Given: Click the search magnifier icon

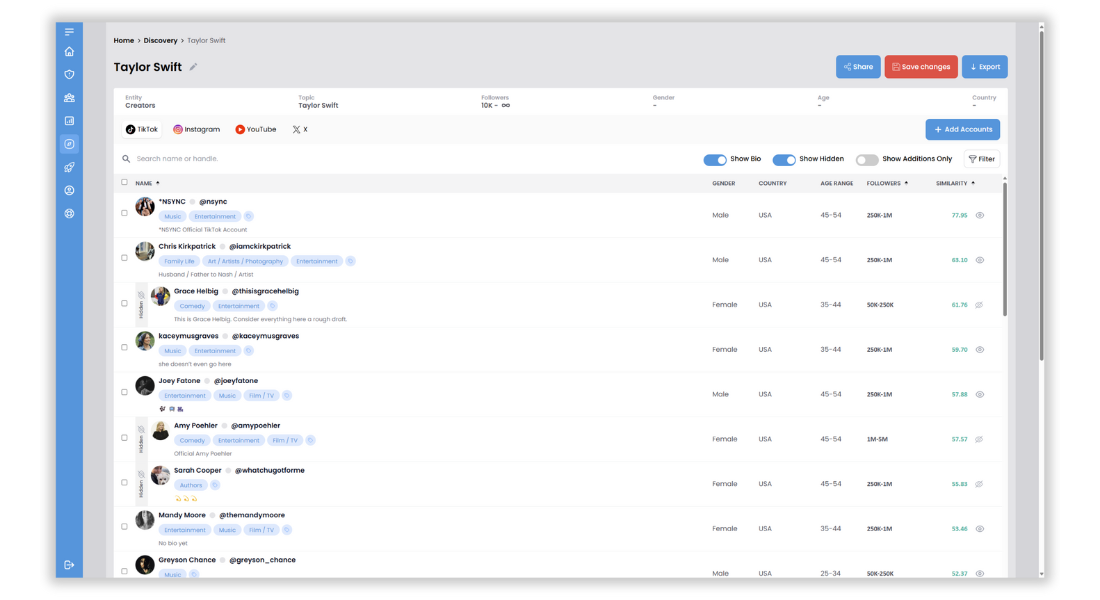Looking at the screenshot, I should [x=126, y=159].
